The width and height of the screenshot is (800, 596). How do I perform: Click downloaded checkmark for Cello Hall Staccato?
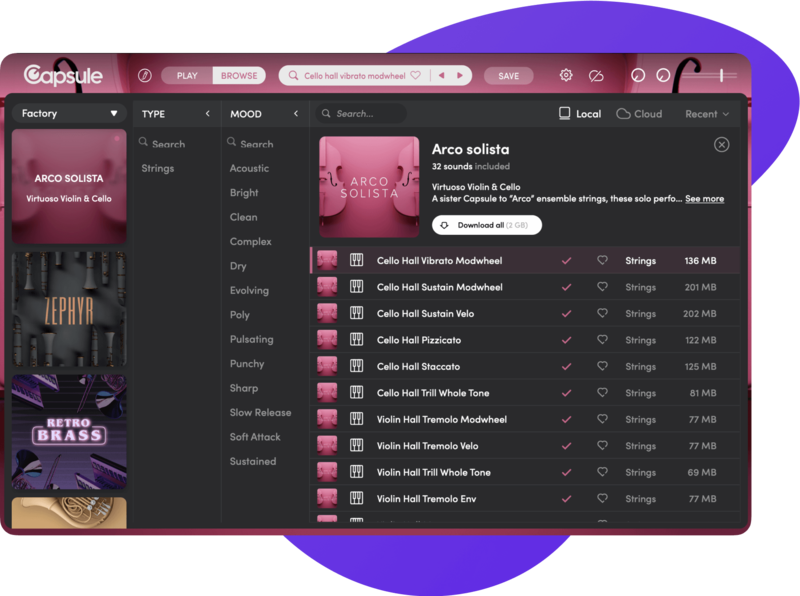click(566, 366)
